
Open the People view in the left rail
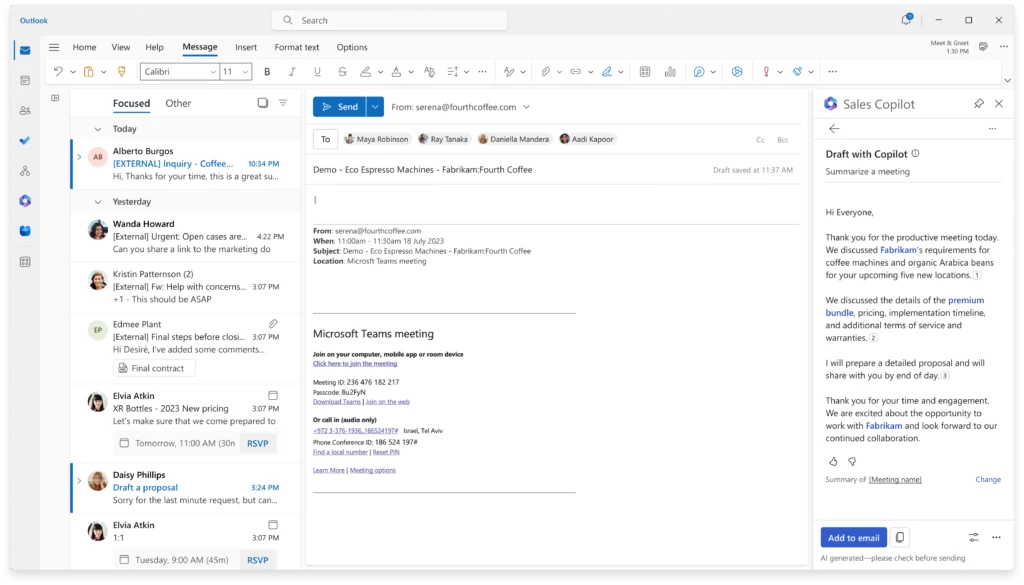tap(25, 110)
